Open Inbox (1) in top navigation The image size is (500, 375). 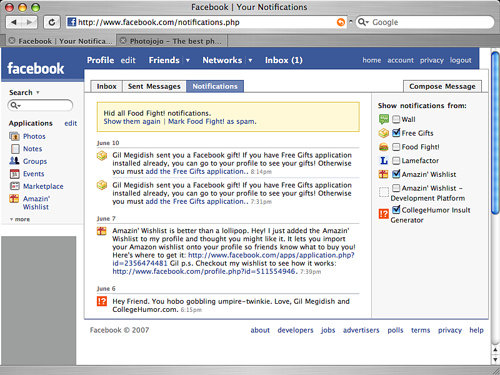(x=284, y=60)
